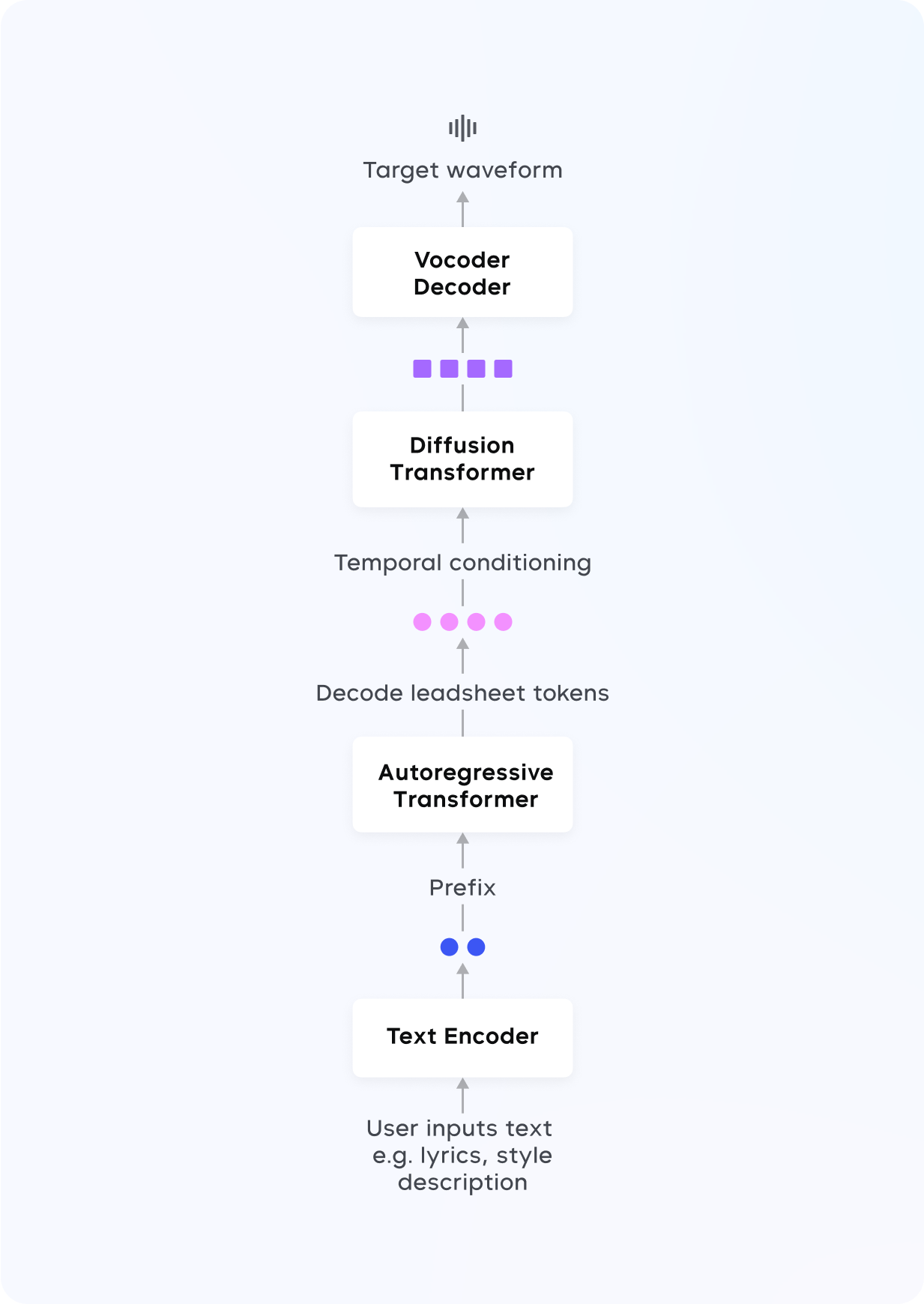This screenshot has height=1304, width=924.
Task: Click the last pink circle token
Action: click(504, 622)
